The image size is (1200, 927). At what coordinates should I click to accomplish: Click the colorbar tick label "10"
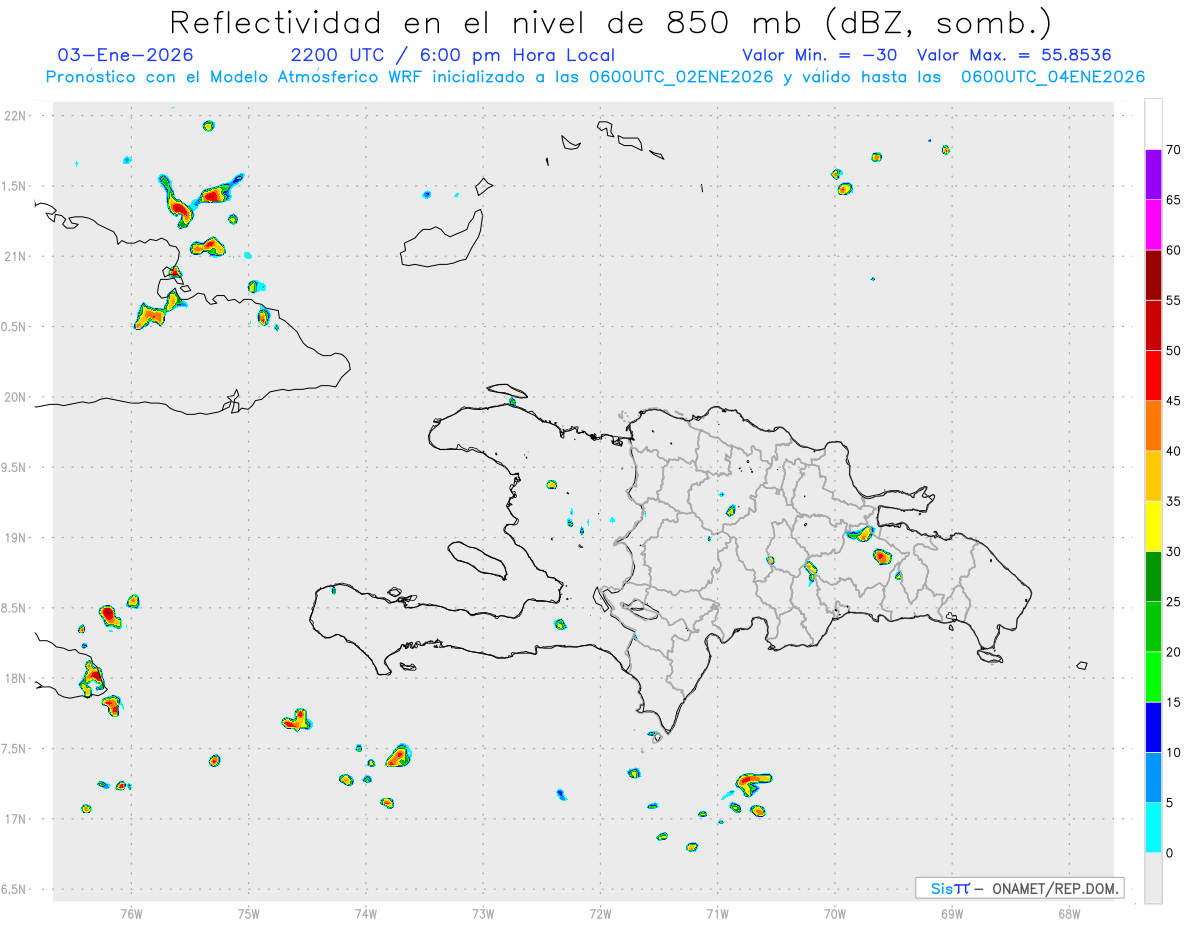coord(1174,752)
